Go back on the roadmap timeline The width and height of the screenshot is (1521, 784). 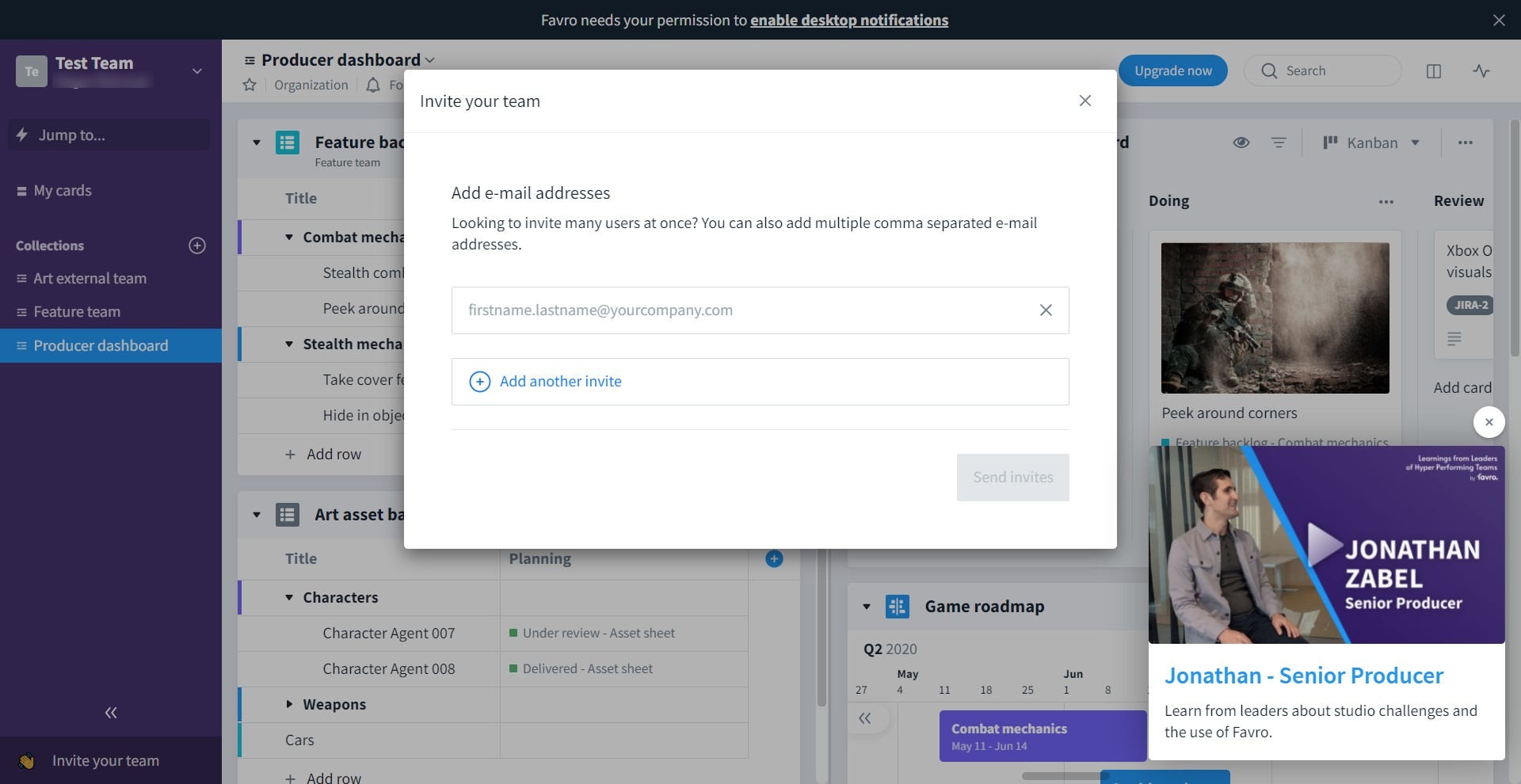[x=865, y=719]
